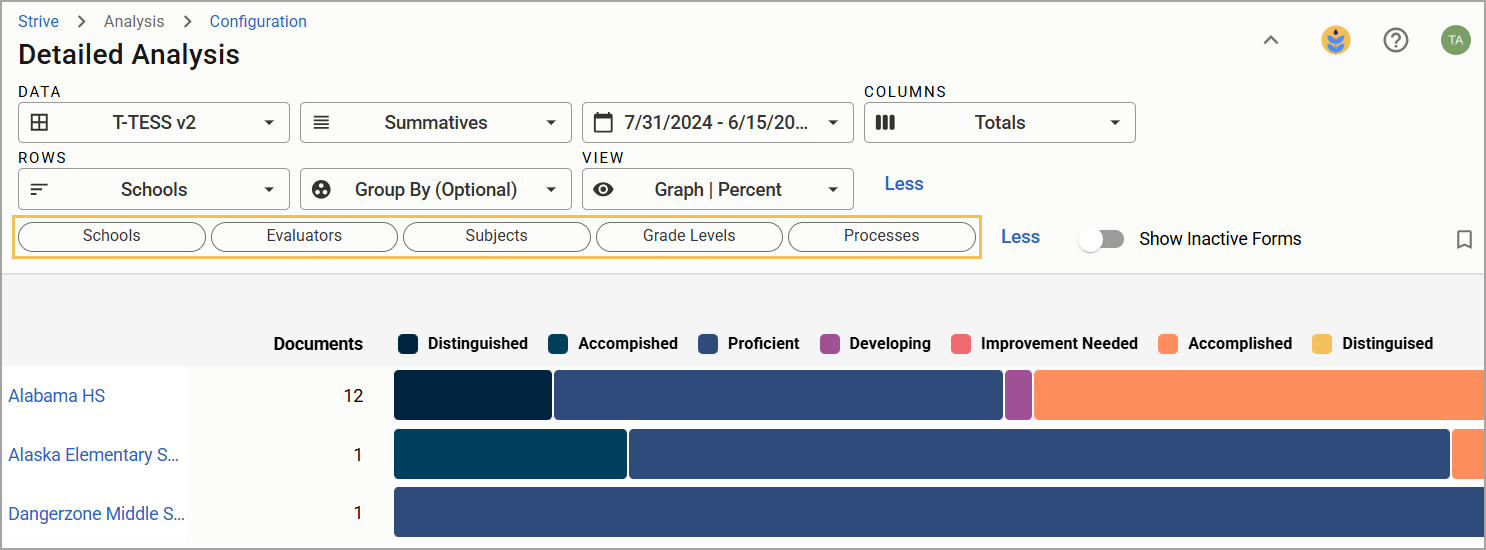Open the Alabama HS school link
This screenshot has height=550, width=1486.
coord(57,396)
